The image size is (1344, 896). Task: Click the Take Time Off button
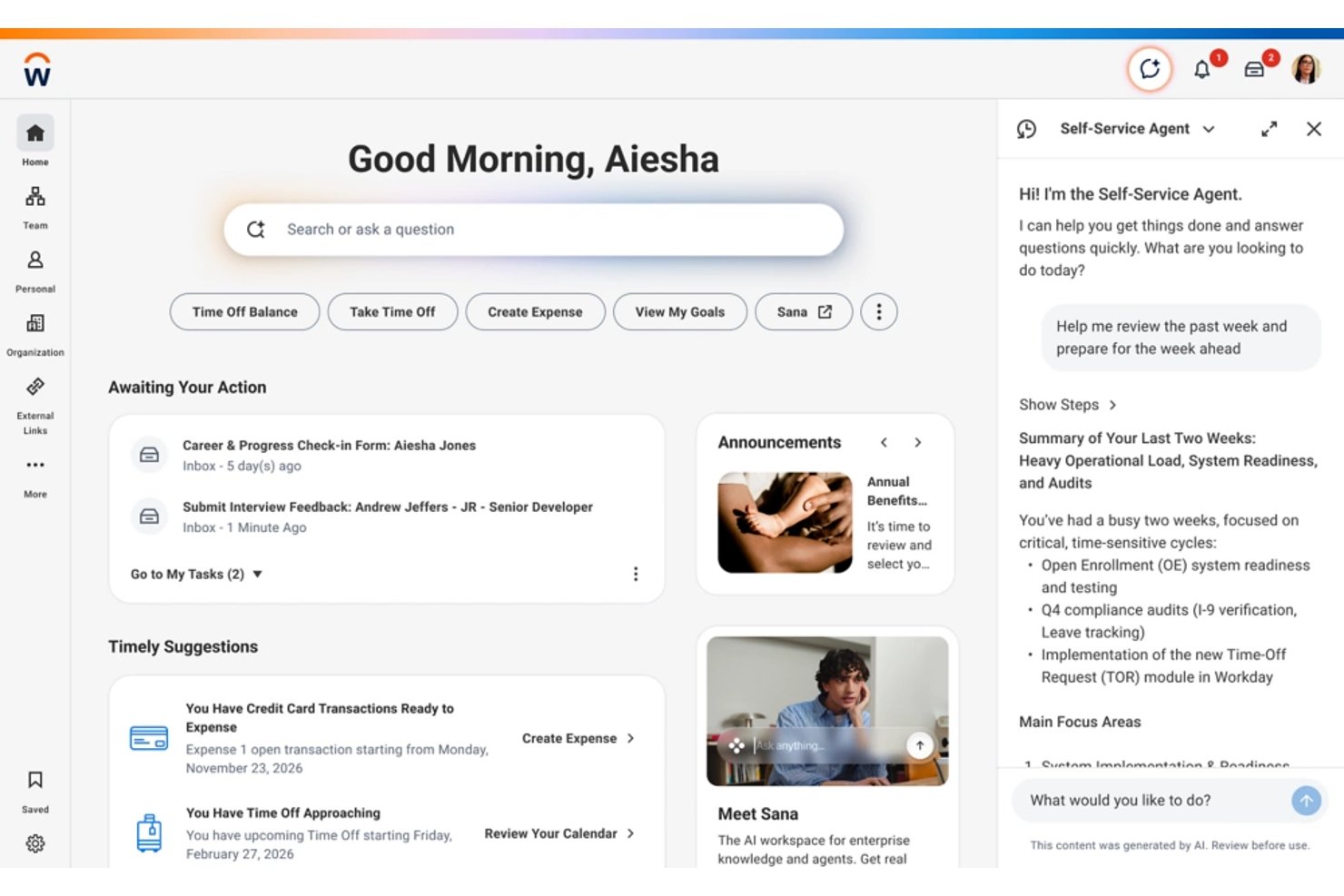click(392, 312)
